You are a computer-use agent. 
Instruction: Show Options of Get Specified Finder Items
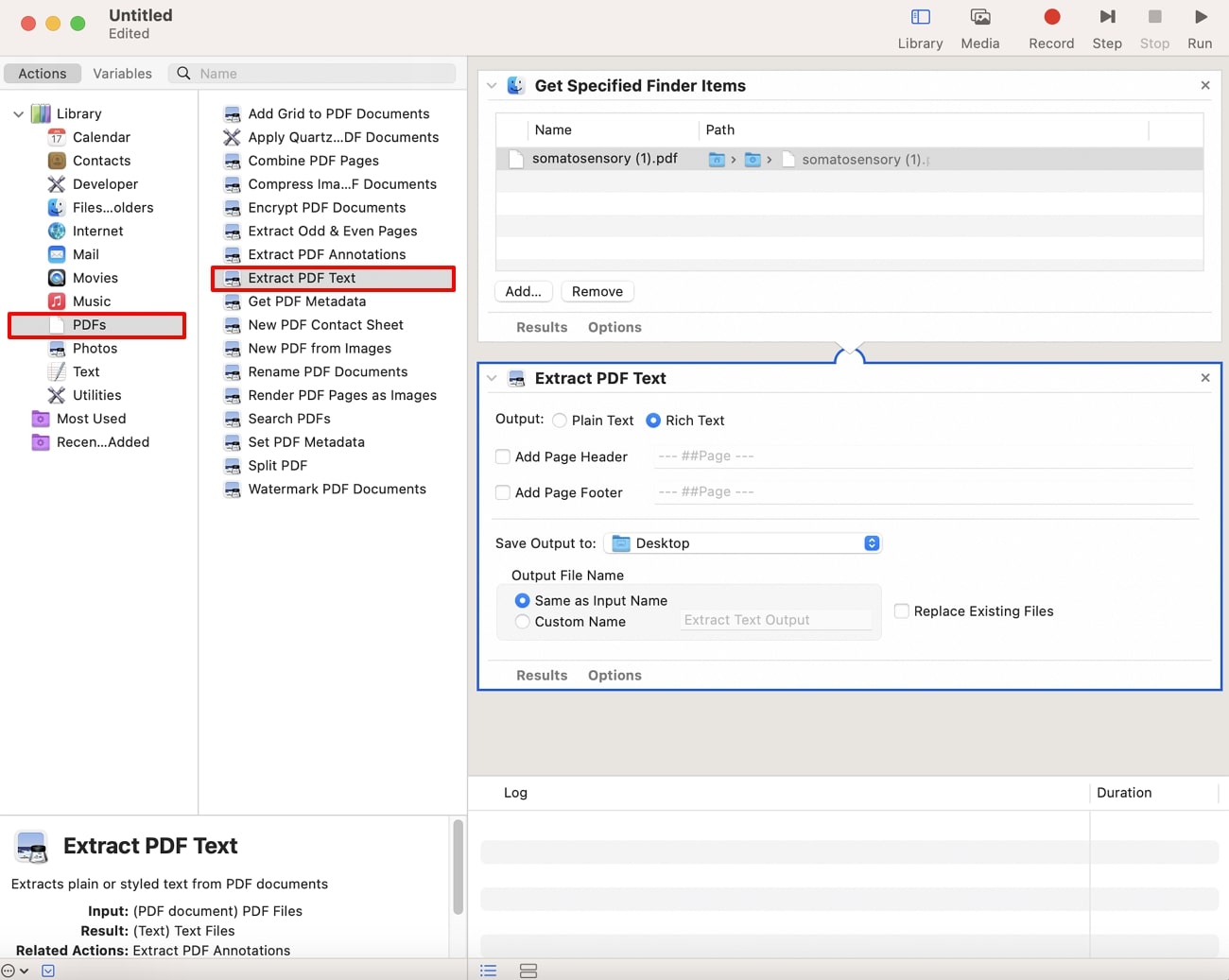(x=614, y=327)
